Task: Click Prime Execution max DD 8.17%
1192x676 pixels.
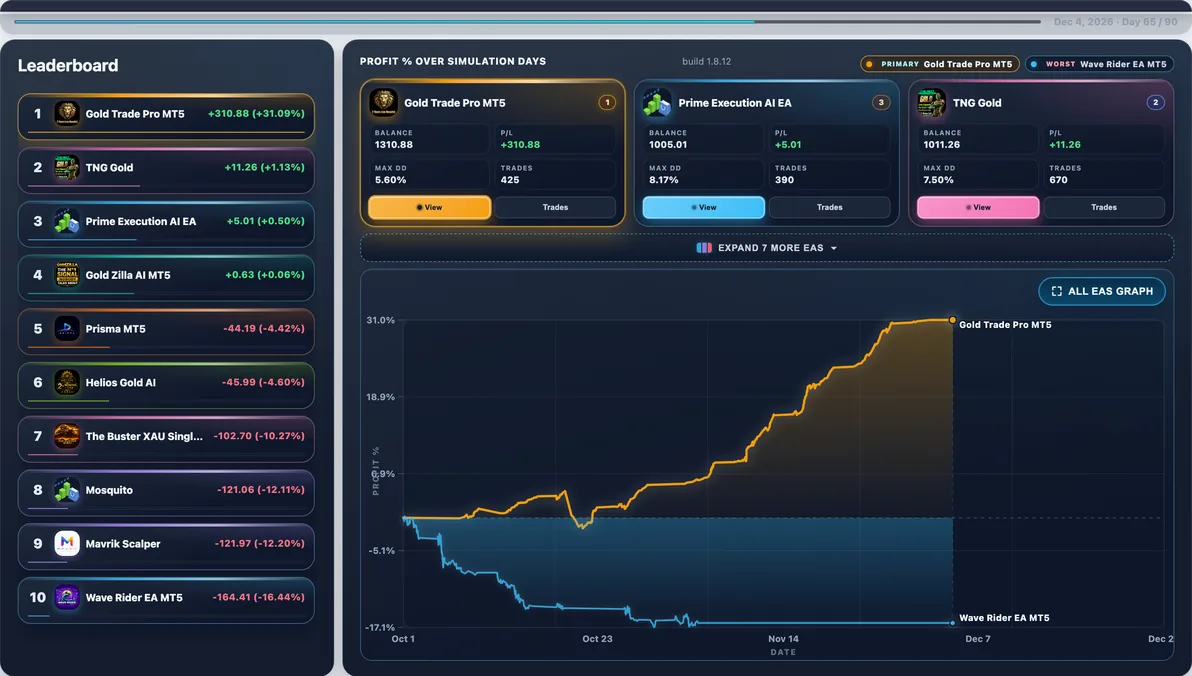Action: coord(664,180)
